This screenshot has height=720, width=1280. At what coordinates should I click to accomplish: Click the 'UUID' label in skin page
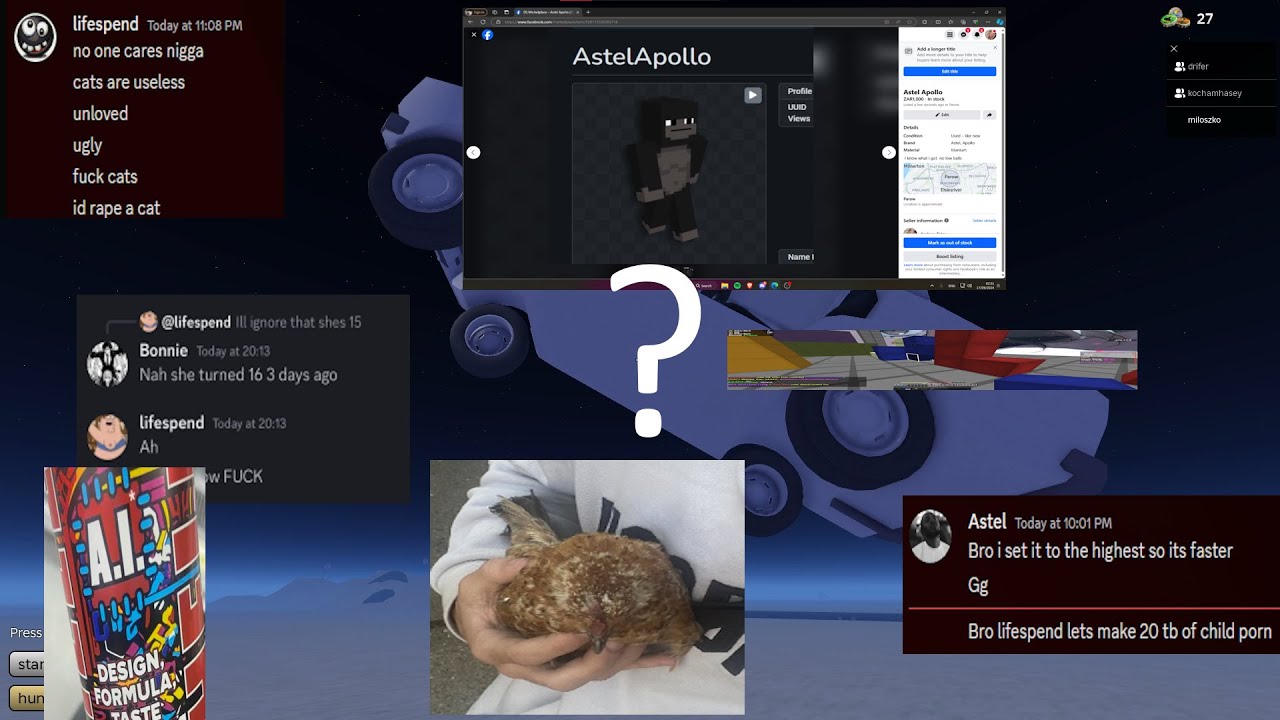pos(797,107)
